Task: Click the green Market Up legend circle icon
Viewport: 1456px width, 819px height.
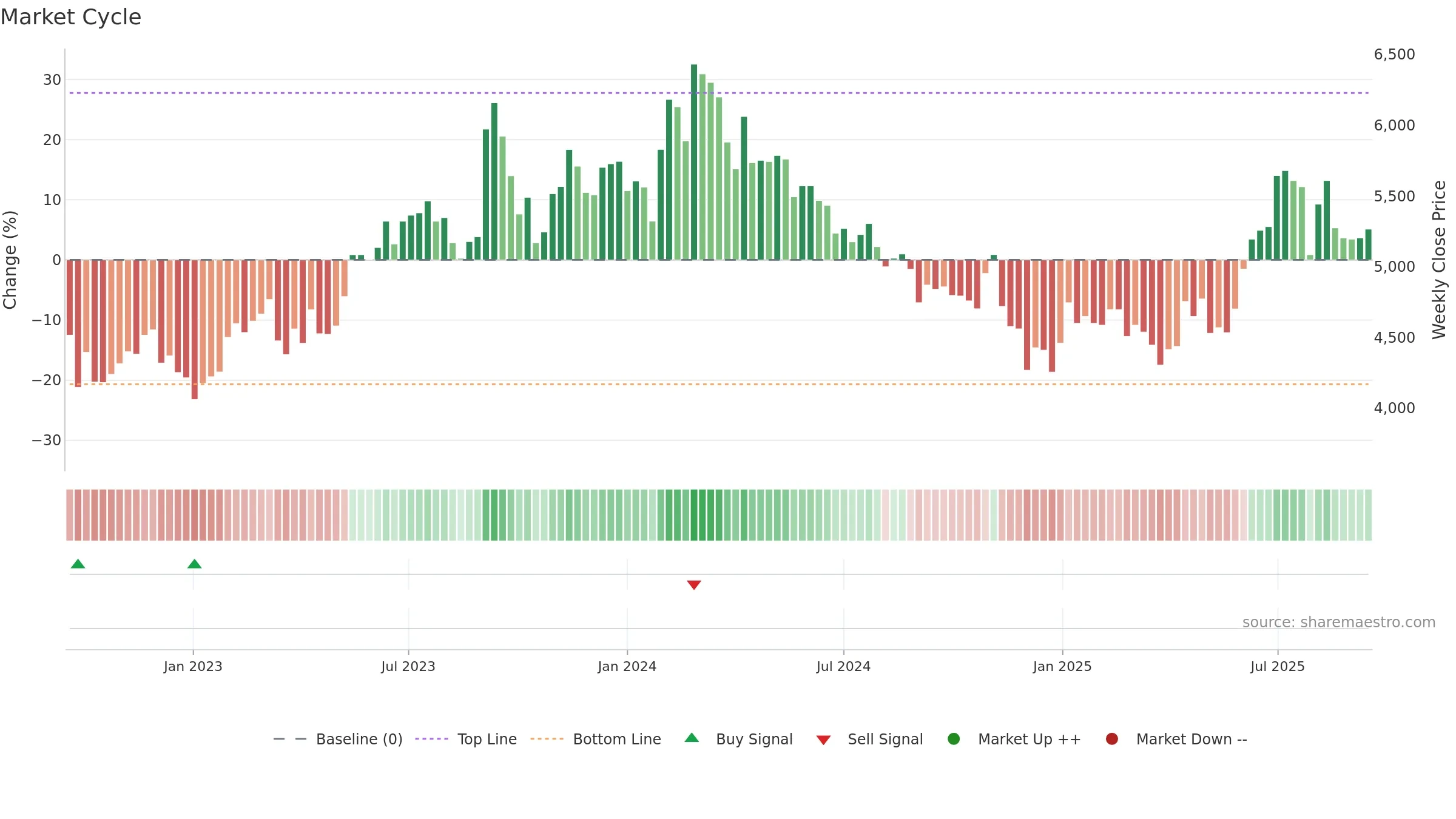Action: [x=954, y=739]
